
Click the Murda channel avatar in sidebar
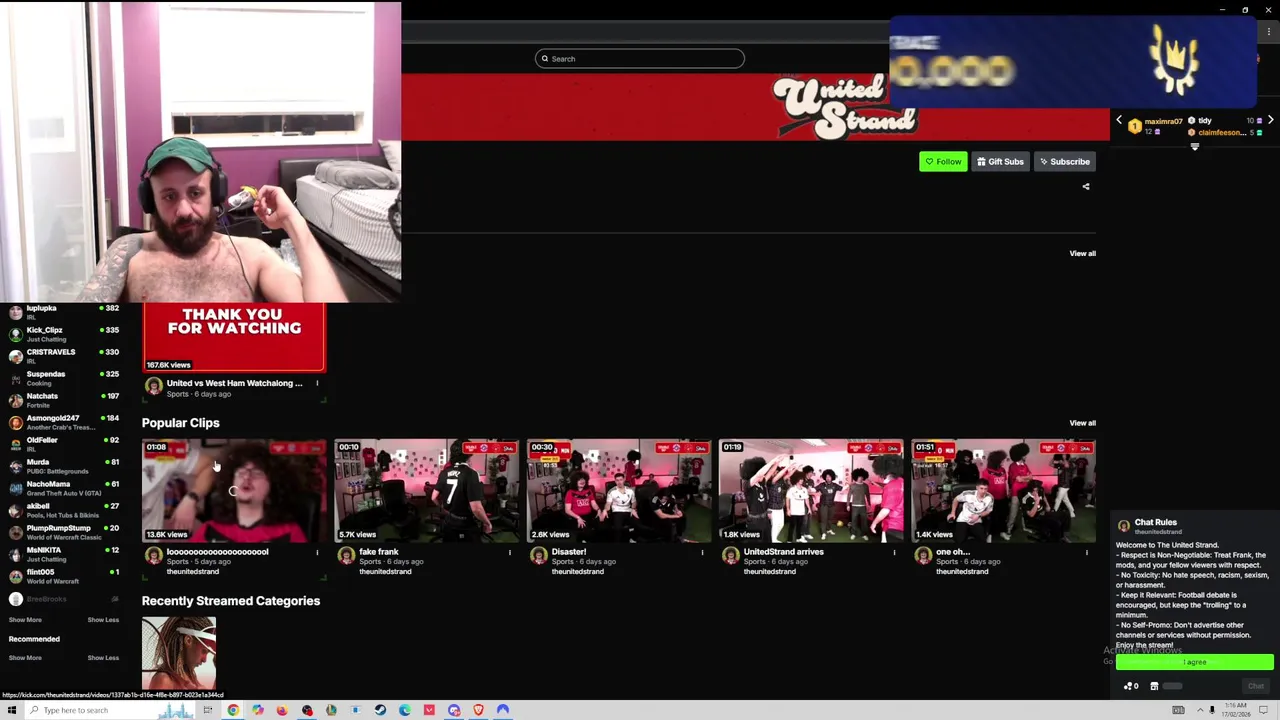15,466
